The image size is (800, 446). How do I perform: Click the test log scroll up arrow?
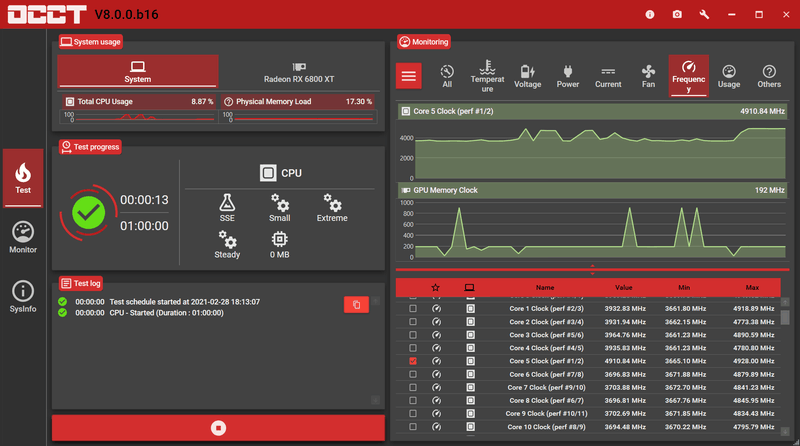click(375, 301)
